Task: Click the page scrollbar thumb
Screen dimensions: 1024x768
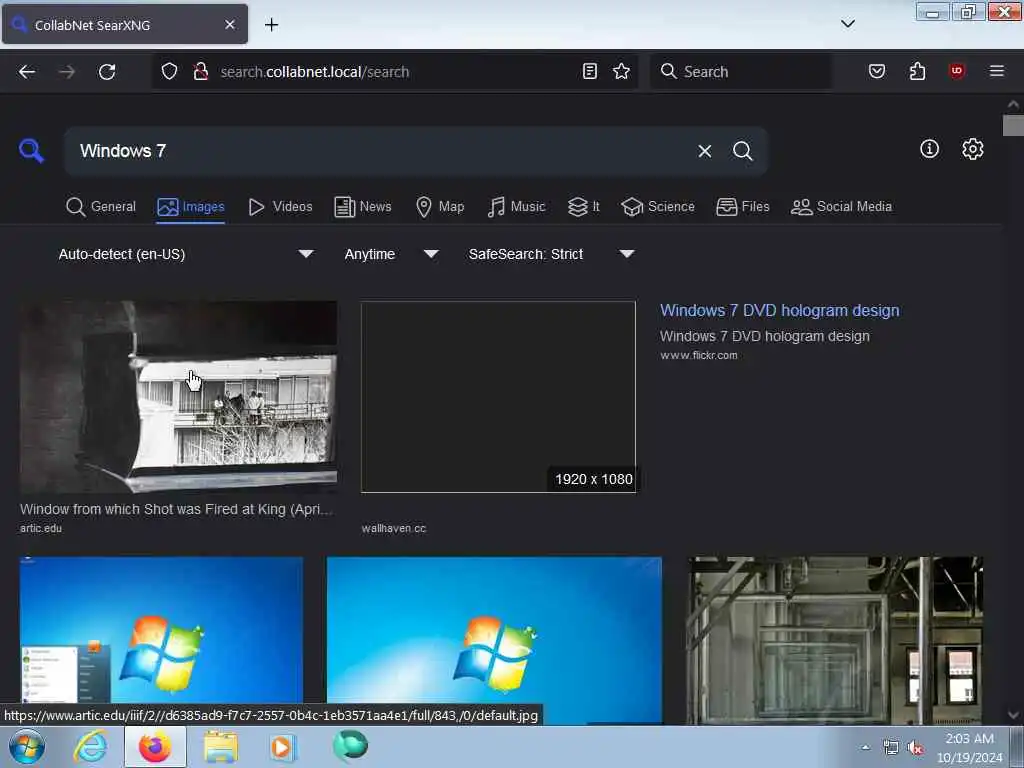Action: [1013, 125]
